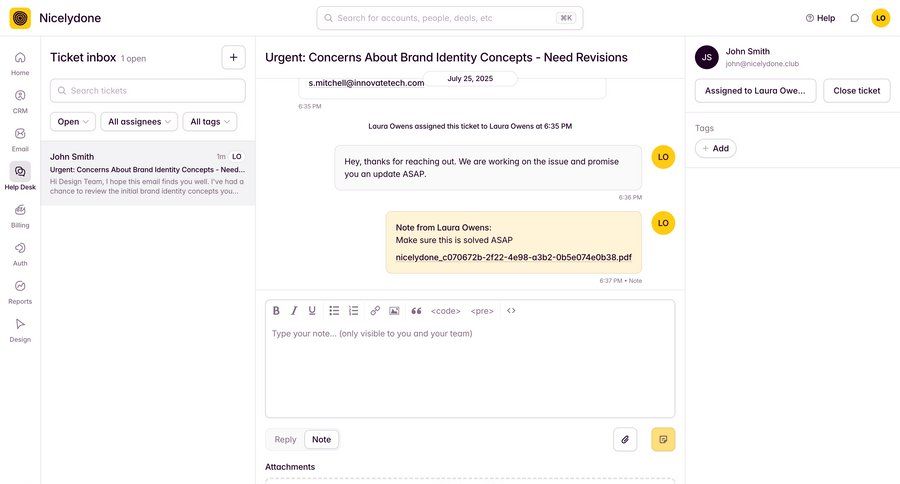This screenshot has height=484, width=900.
Task: Click john@nicelydone.club email text
Action: click(762, 64)
